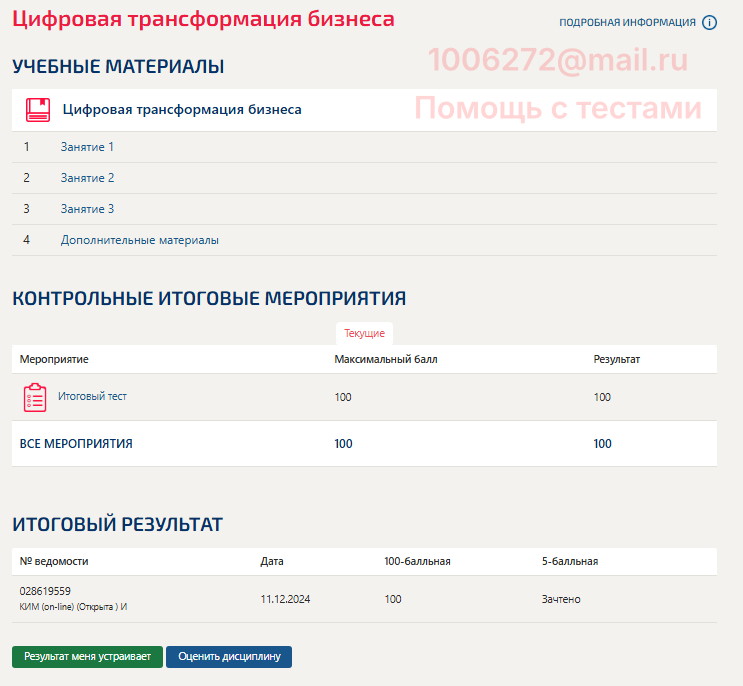Viewport: 743px width, 686px height.
Task: Click the clipboard icon next to Итоговый тест
Action: click(35, 397)
